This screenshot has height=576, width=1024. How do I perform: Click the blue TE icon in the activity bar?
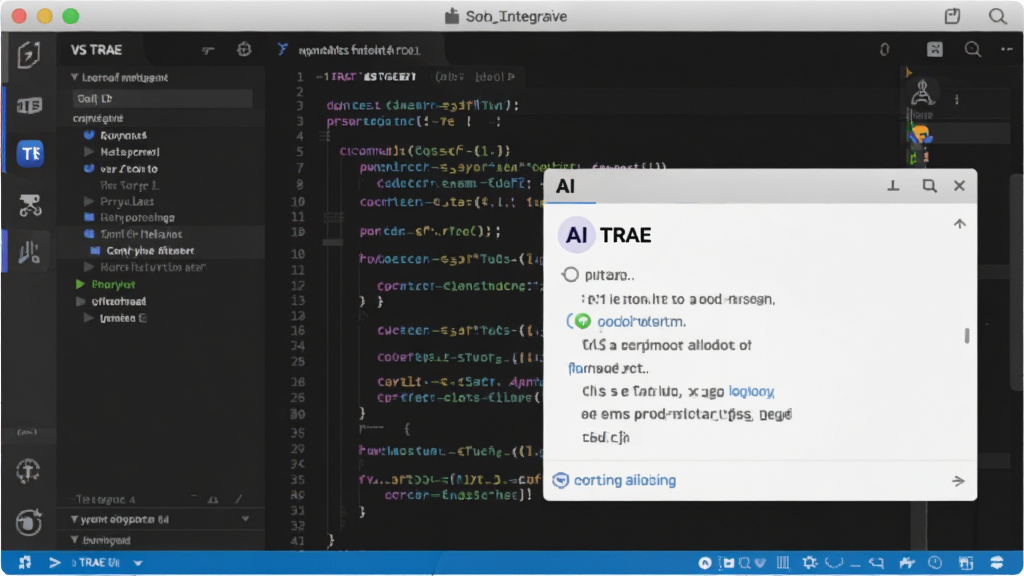point(30,153)
